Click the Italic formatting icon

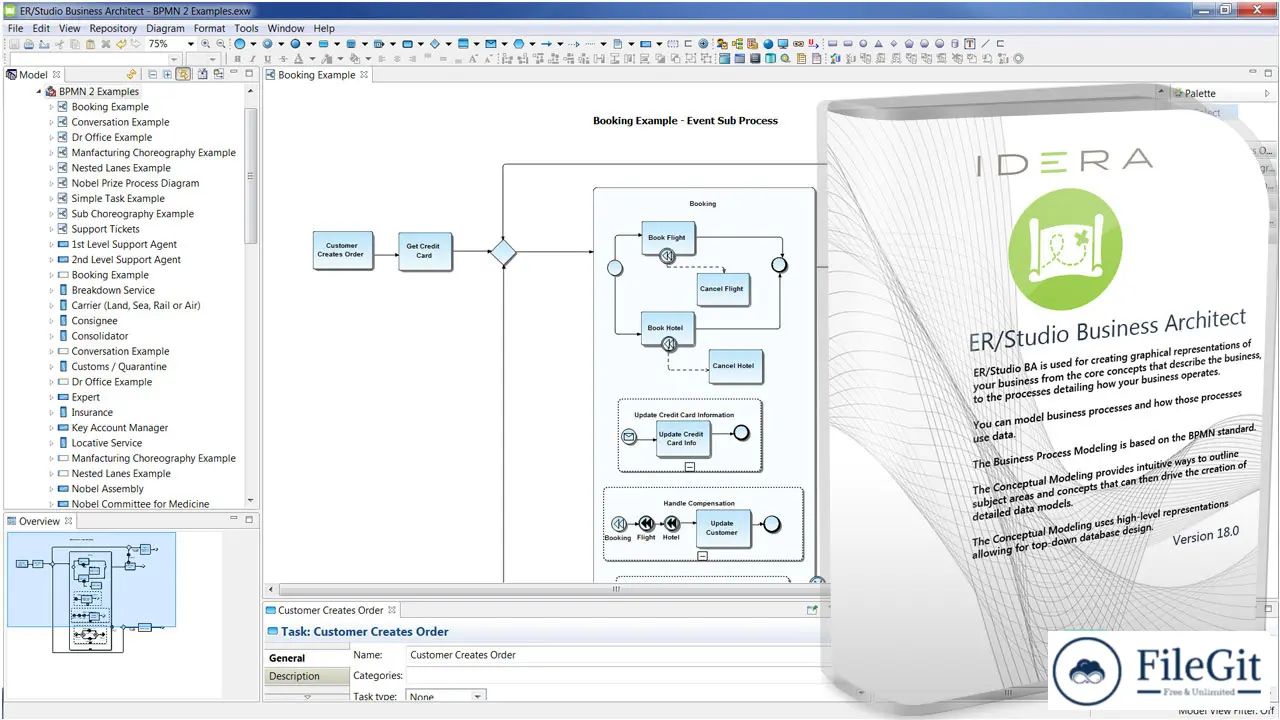252,59
